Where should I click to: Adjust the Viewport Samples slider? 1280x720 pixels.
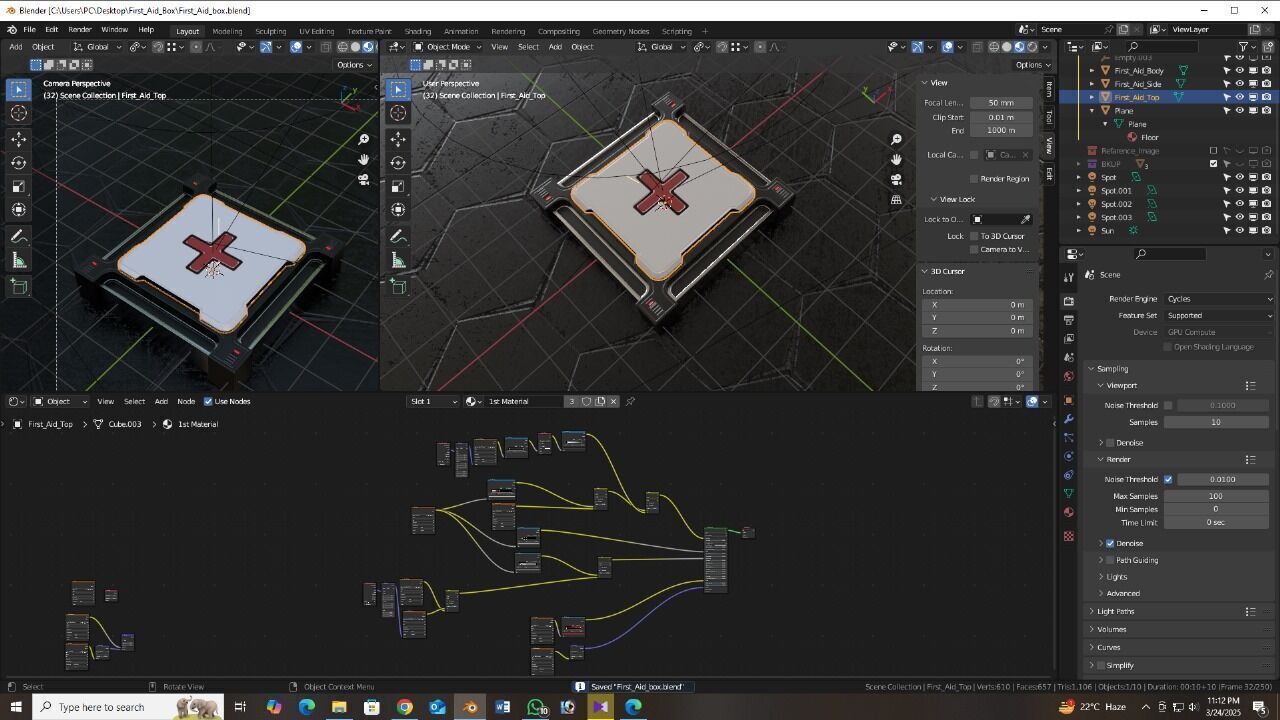click(1216, 423)
